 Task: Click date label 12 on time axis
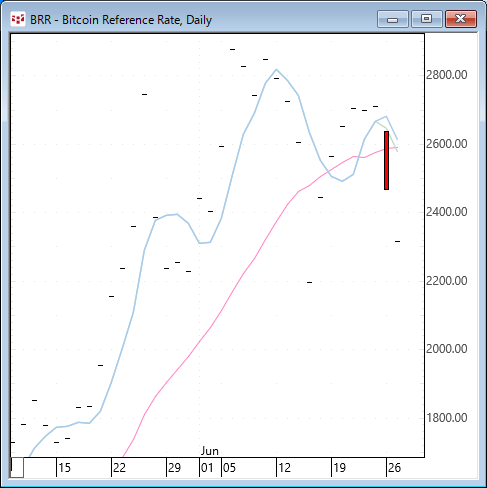pos(284,468)
